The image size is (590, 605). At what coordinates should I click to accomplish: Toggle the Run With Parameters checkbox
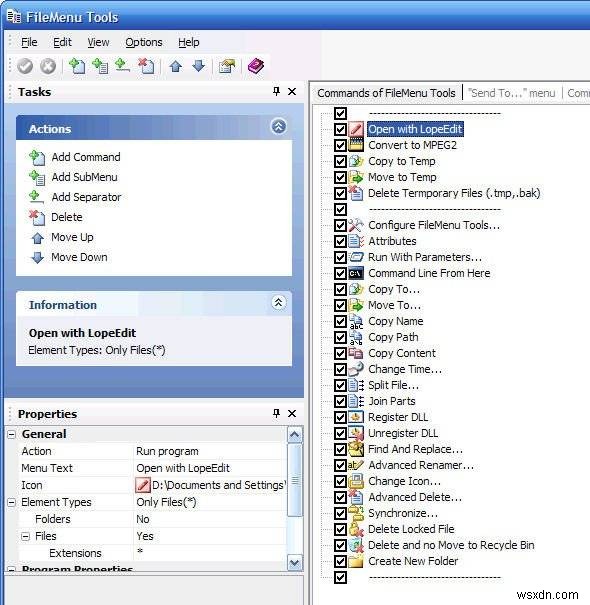pyautogui.click(x=340, y=257)
